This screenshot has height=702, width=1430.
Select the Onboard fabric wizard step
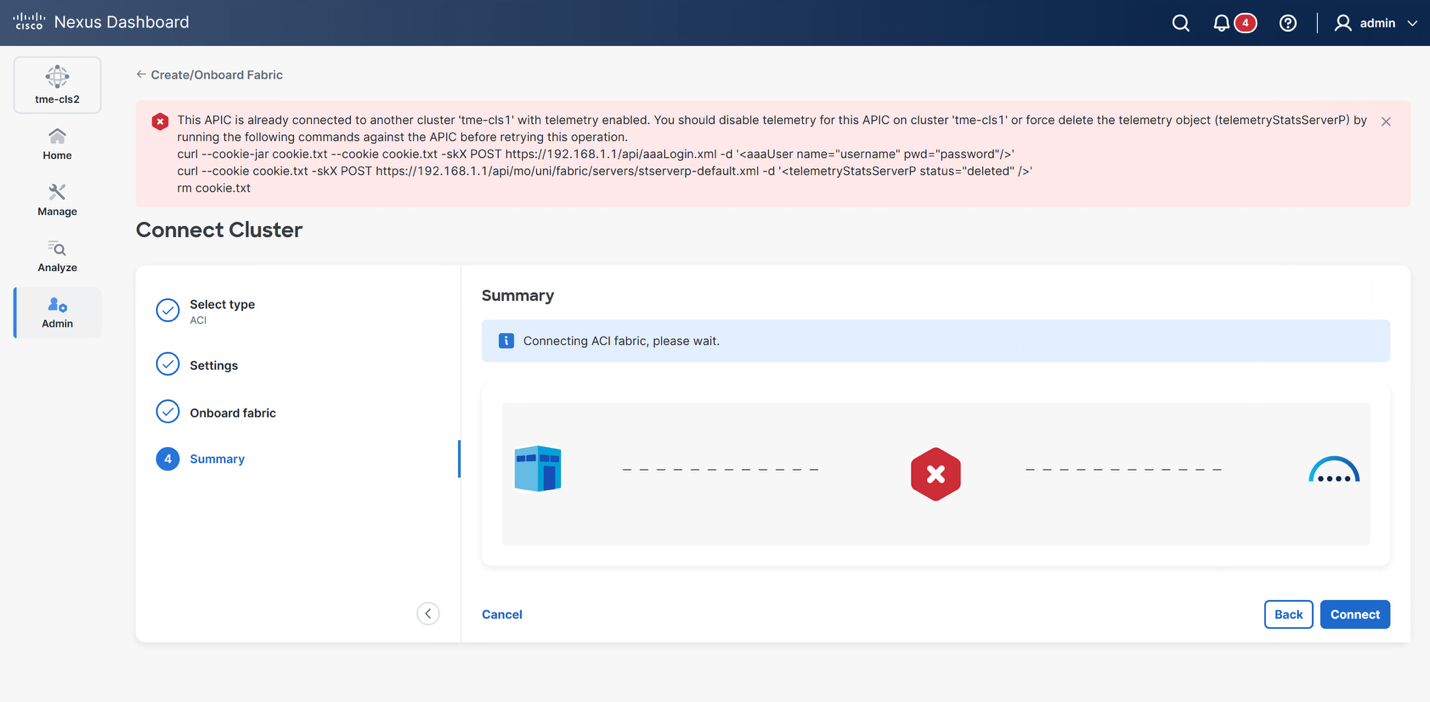pyautogui.click(x=216, y=412)
